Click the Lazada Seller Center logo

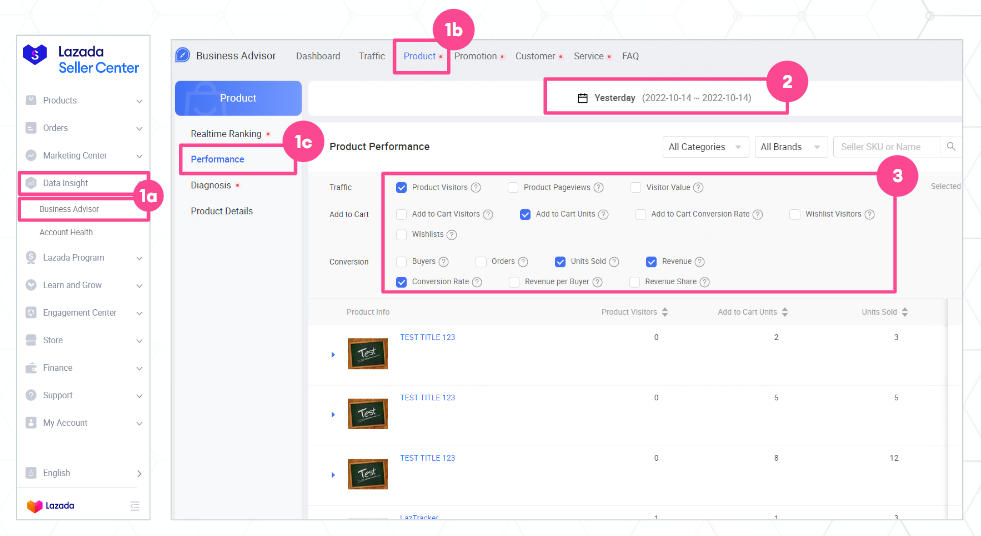[82, 59]
